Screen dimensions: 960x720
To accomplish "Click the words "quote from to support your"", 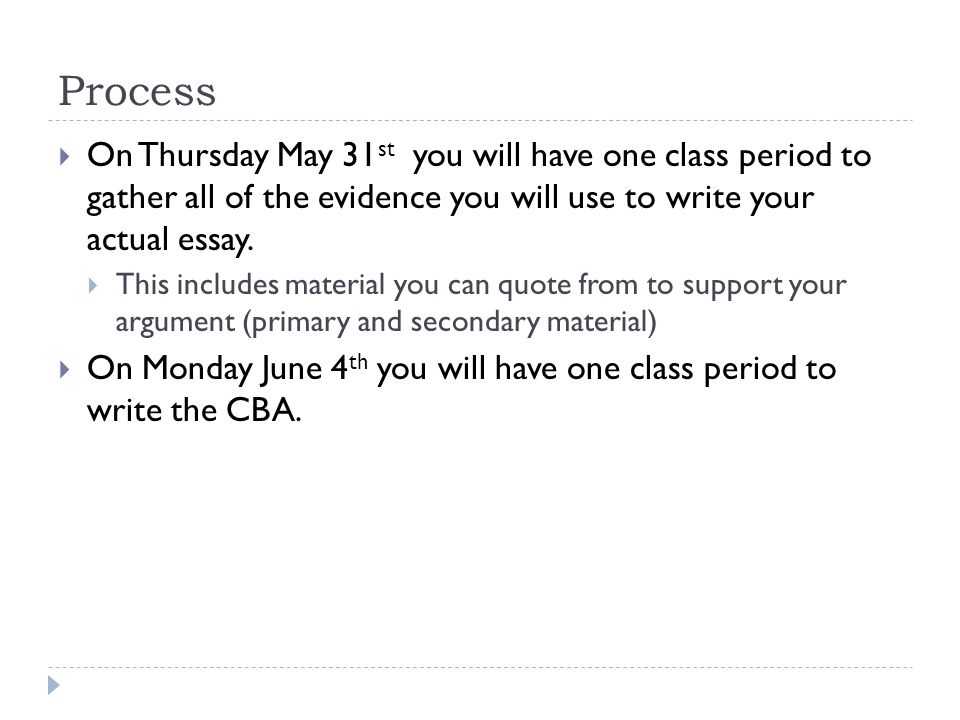I will click(672, 285).
